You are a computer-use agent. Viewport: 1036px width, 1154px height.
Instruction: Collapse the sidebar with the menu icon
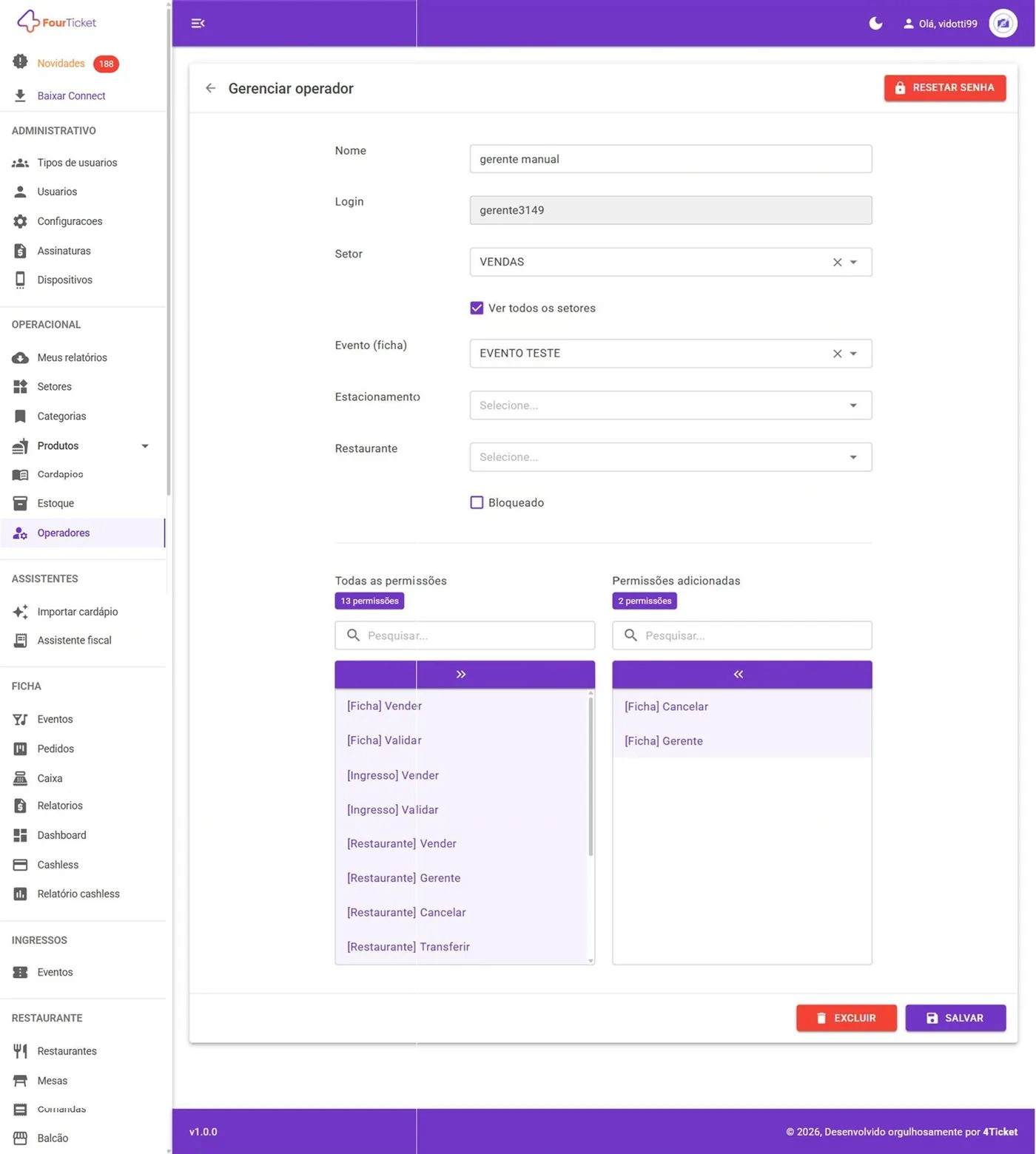pos(198,24)
